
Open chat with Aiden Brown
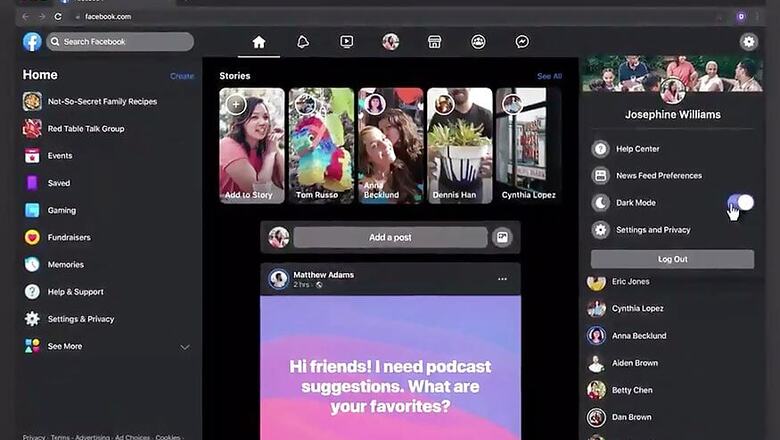coord(635,363)
